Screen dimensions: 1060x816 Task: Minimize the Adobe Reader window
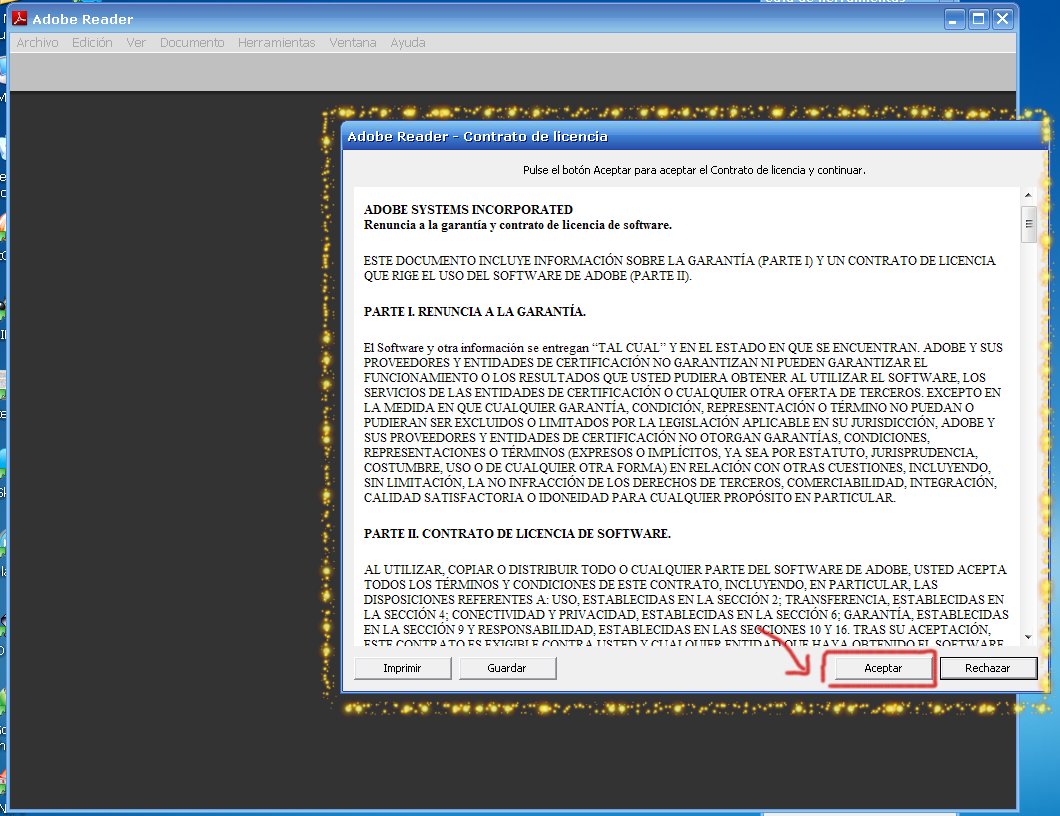coord(953,19)
